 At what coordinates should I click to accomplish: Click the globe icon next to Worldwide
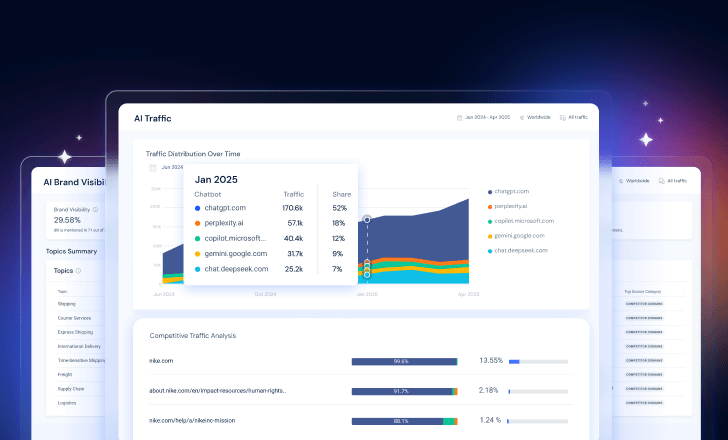coord(522,118)
